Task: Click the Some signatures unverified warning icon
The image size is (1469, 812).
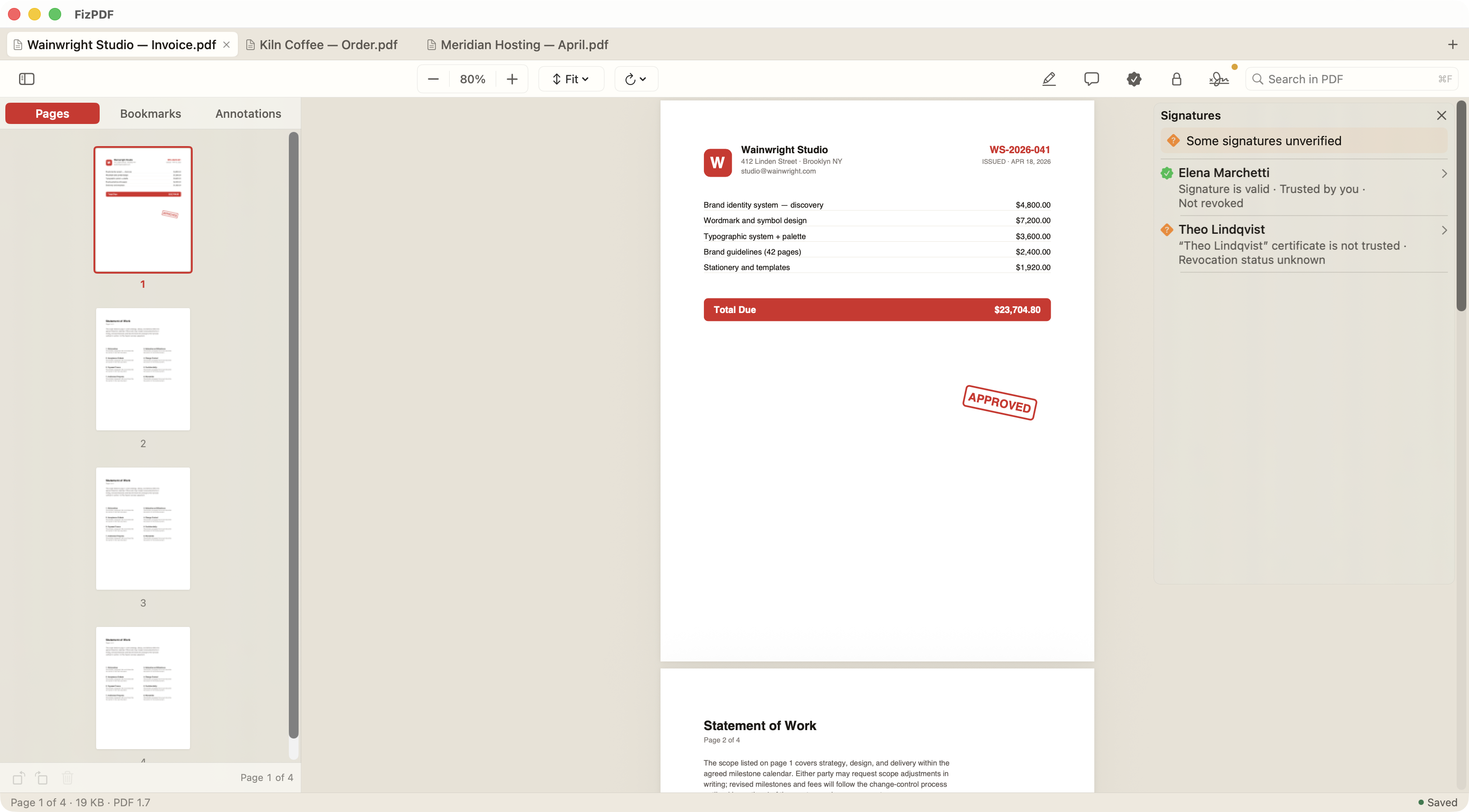Action: coord(1173,140)
